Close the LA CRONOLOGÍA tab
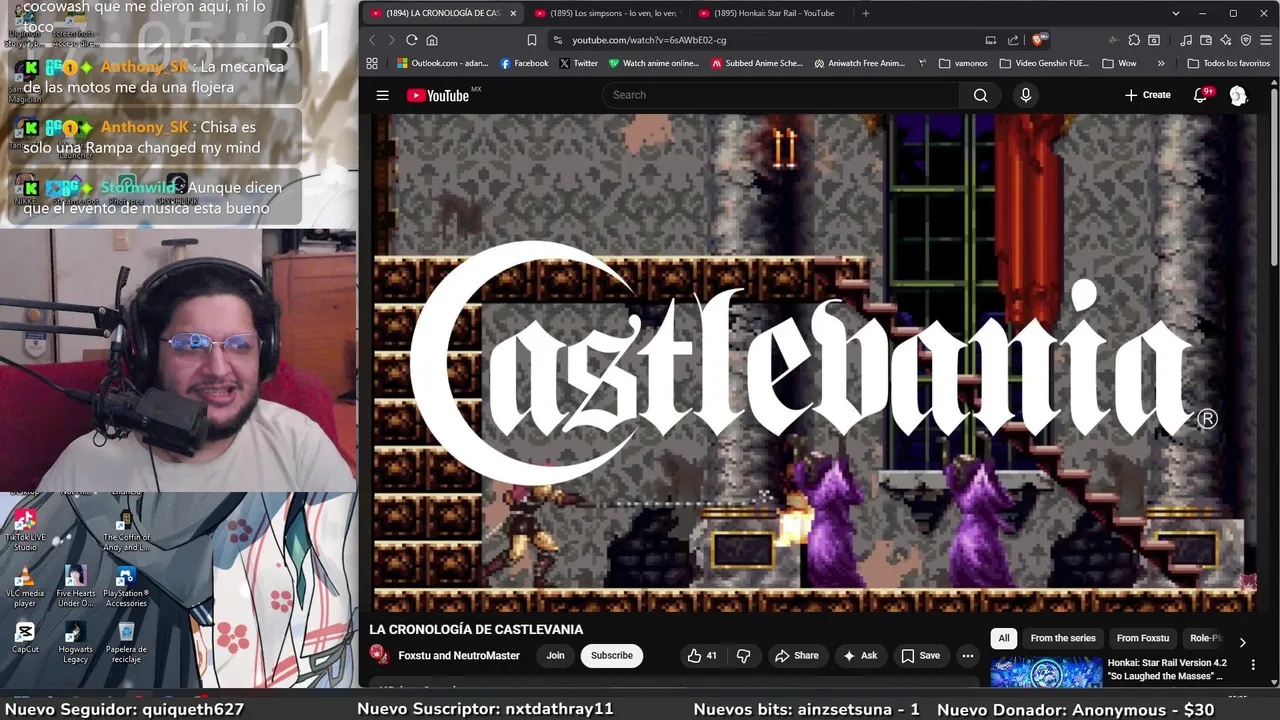1280x720 pixels. point(513,13)
